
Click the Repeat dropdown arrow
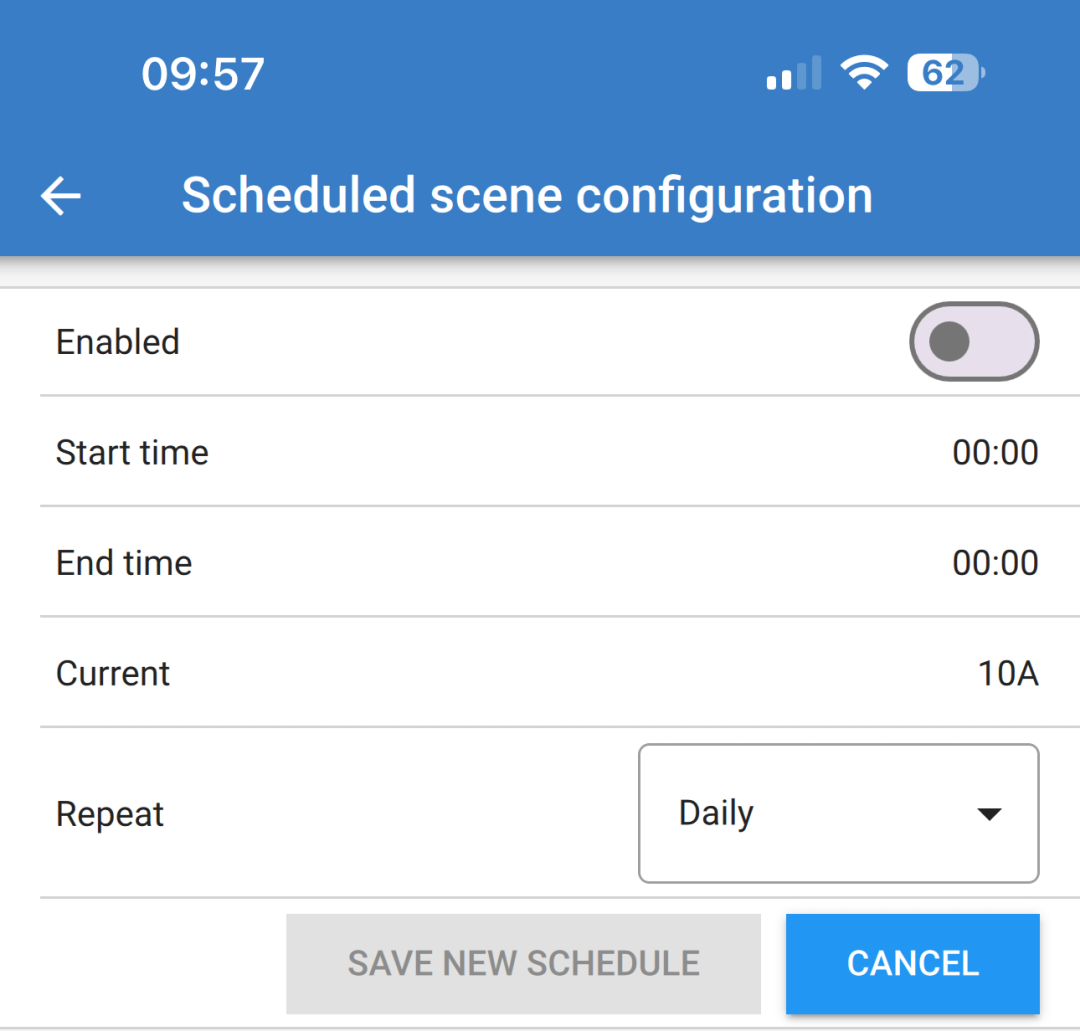pyautogui.click(x=988, y=814)
